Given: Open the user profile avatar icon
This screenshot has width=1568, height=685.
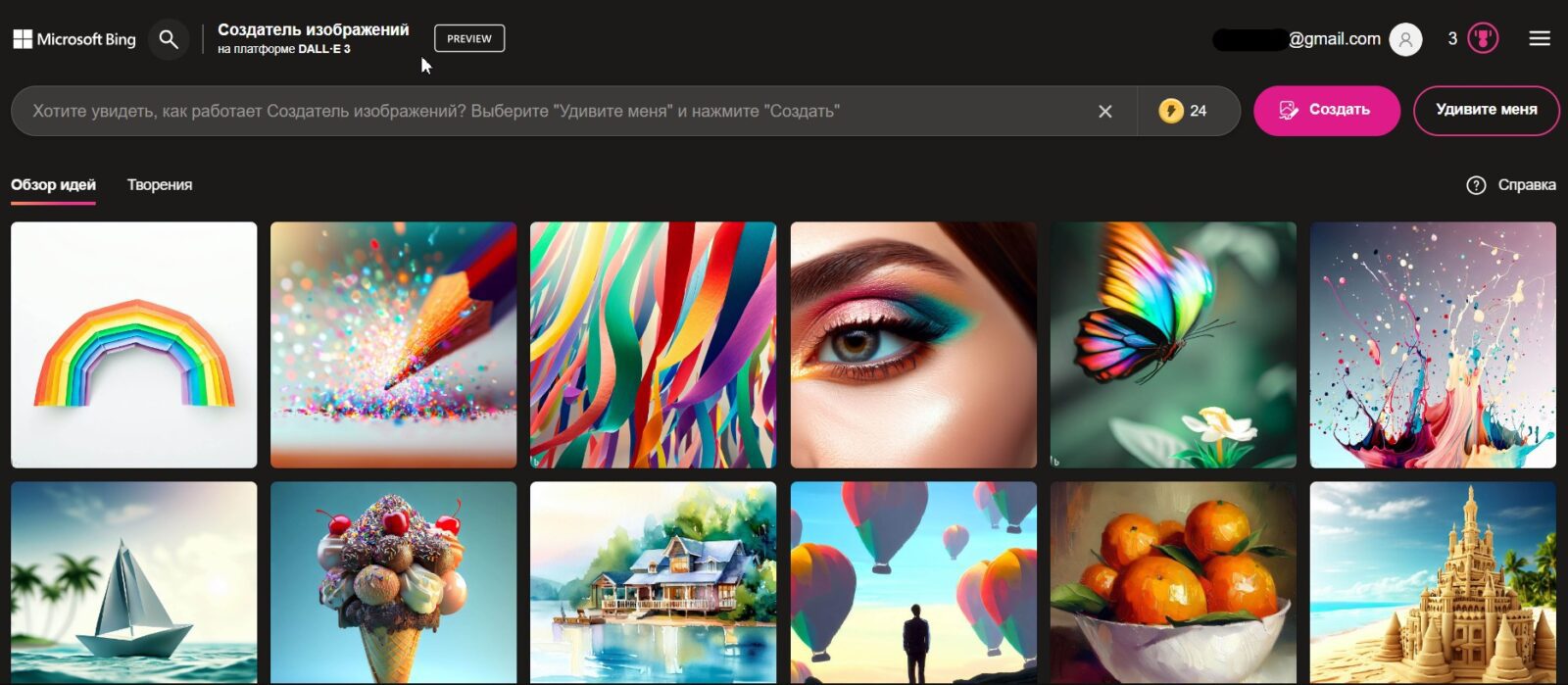Looking at the screenshot, I should [x=1405, y=39].
